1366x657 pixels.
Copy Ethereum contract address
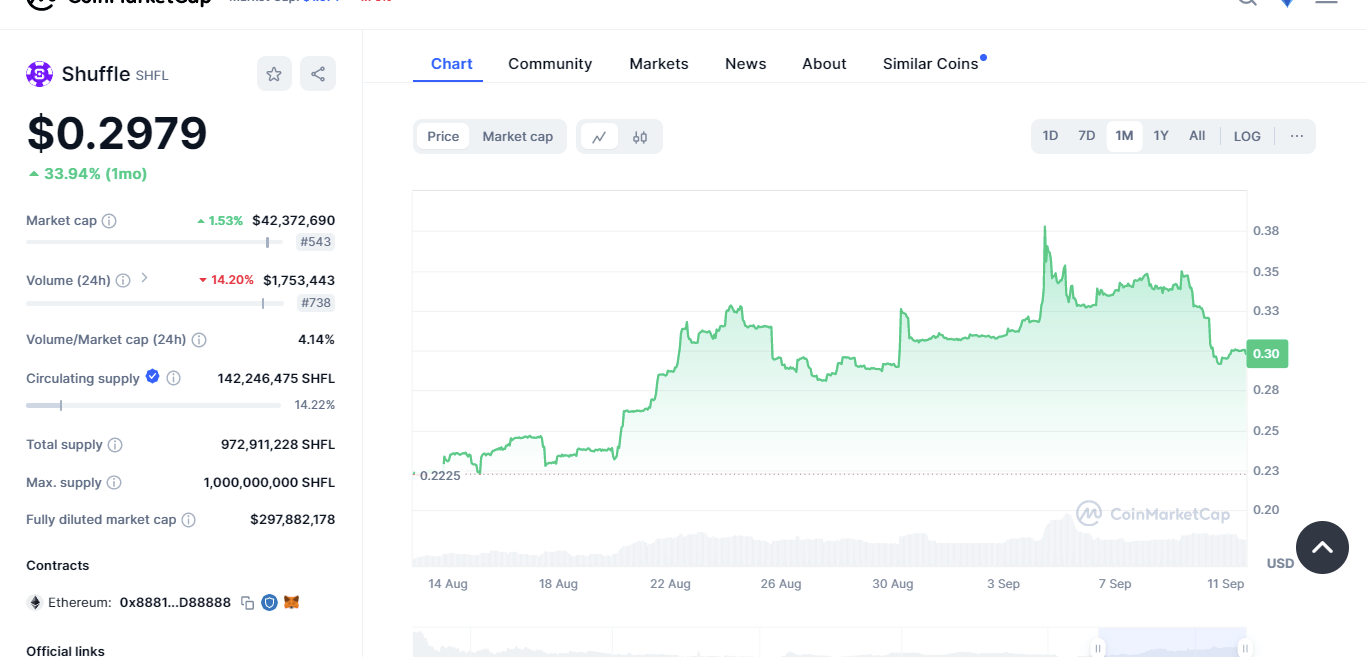(x=248, y=603)
